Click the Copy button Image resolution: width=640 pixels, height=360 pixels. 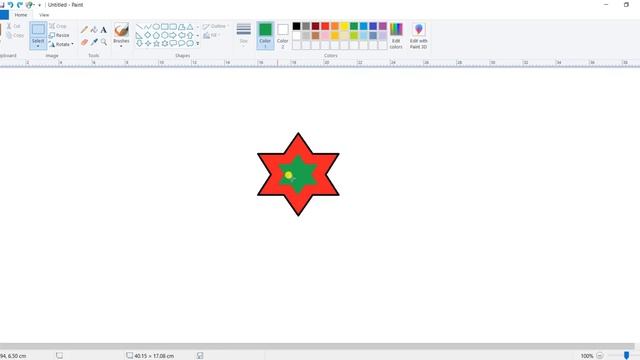(15, 36)
